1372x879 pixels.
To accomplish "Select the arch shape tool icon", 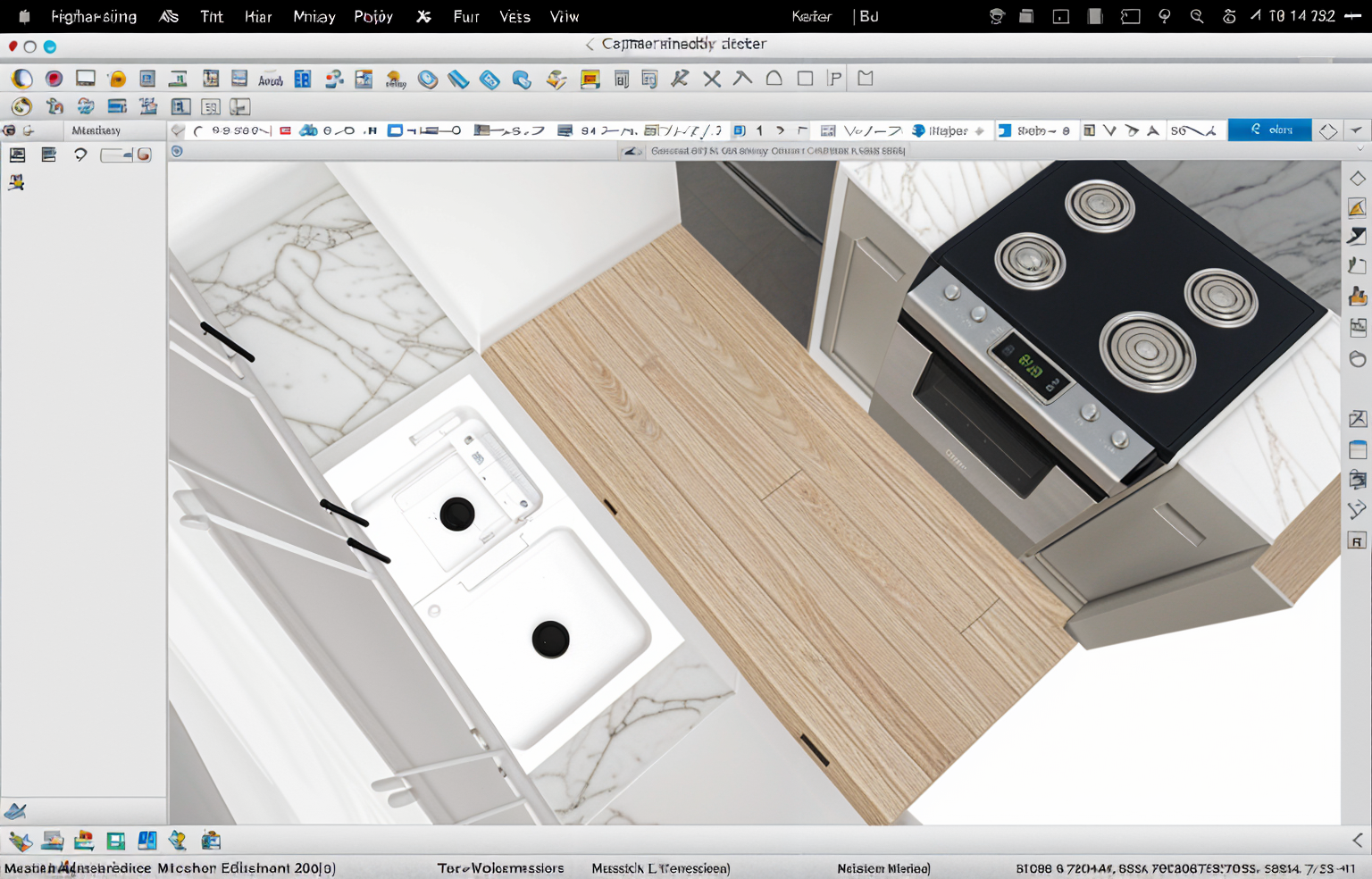I will pyautogui.click(x=774, y=79).
